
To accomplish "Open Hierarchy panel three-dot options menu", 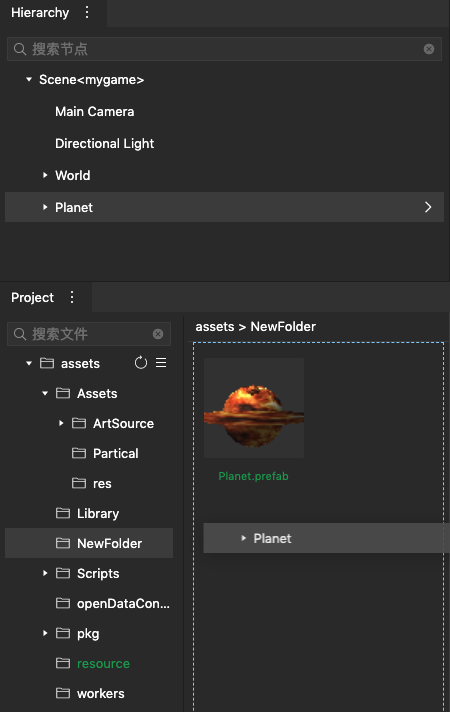I will (x=87, y=12).
